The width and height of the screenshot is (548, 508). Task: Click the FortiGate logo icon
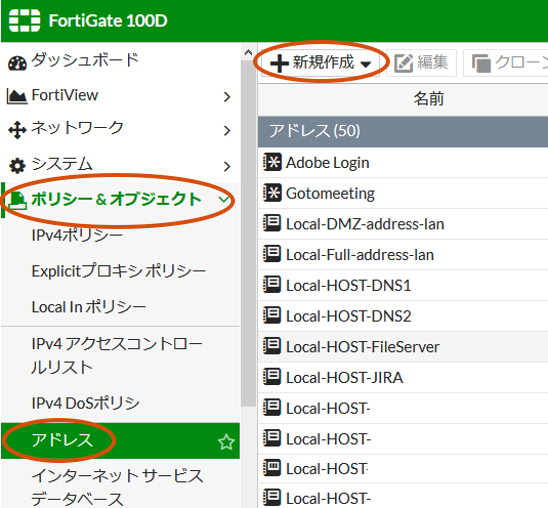pyautogui.click(x=24, y=20)
